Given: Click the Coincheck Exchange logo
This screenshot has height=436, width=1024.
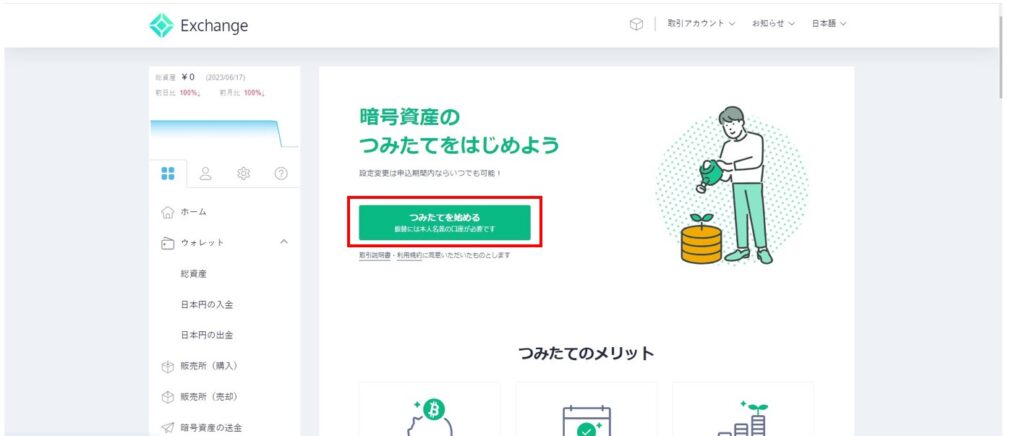Looking at the screenshot, I should [199, 25].
